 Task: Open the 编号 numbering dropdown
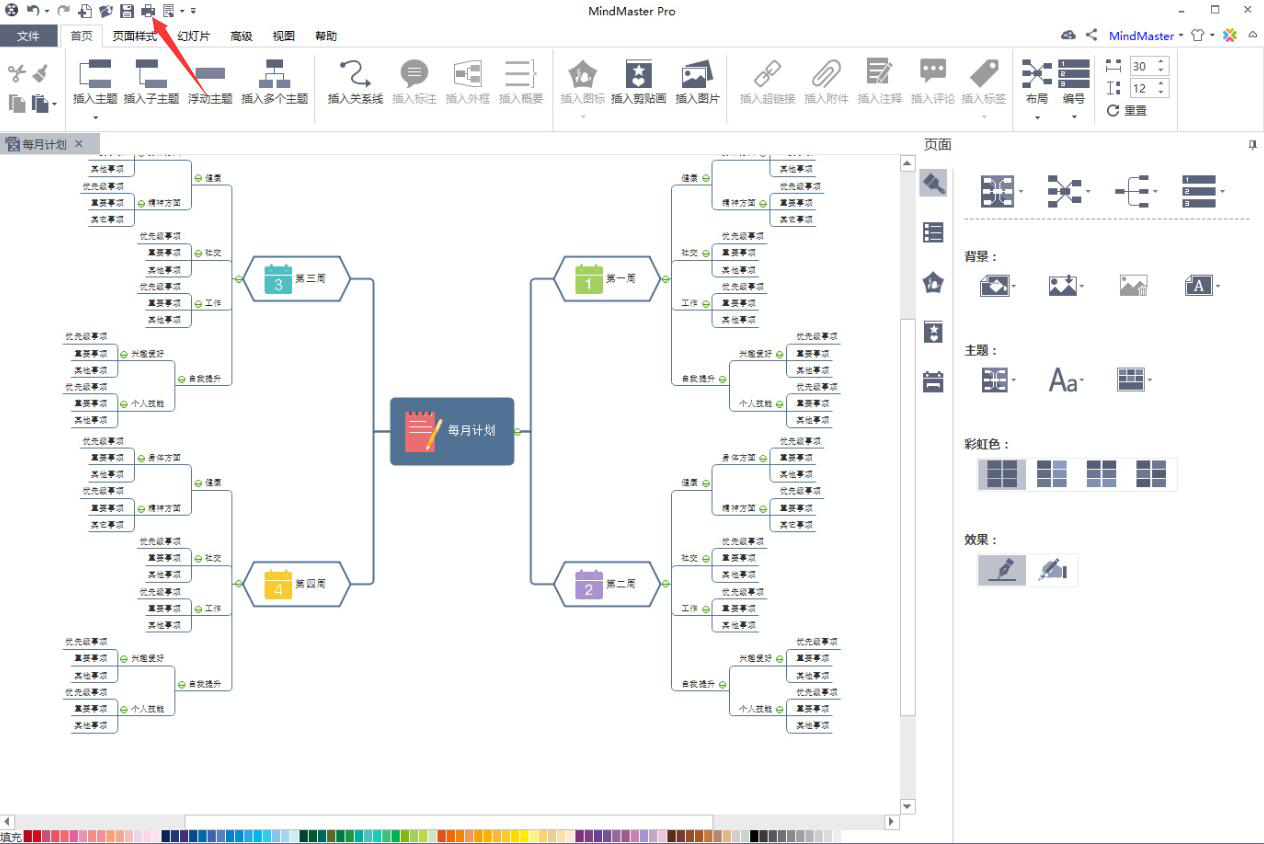click(1074, 117)
